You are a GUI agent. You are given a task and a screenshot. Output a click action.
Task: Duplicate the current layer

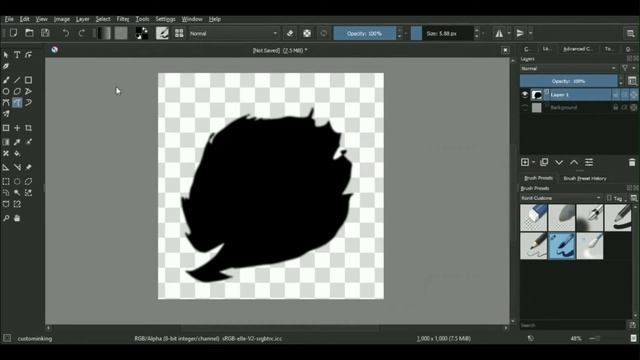544,162
